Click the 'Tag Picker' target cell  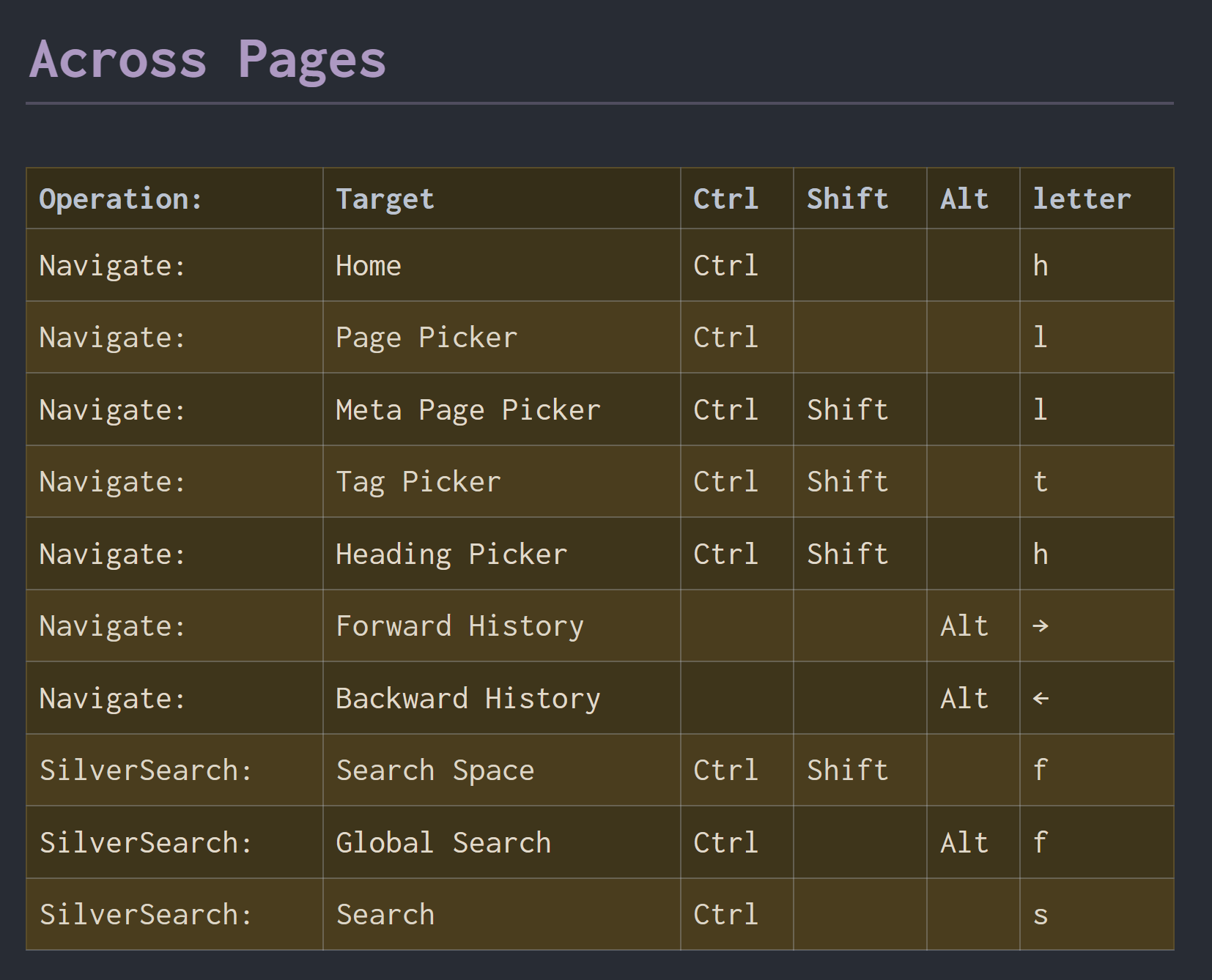click(418, 482)
